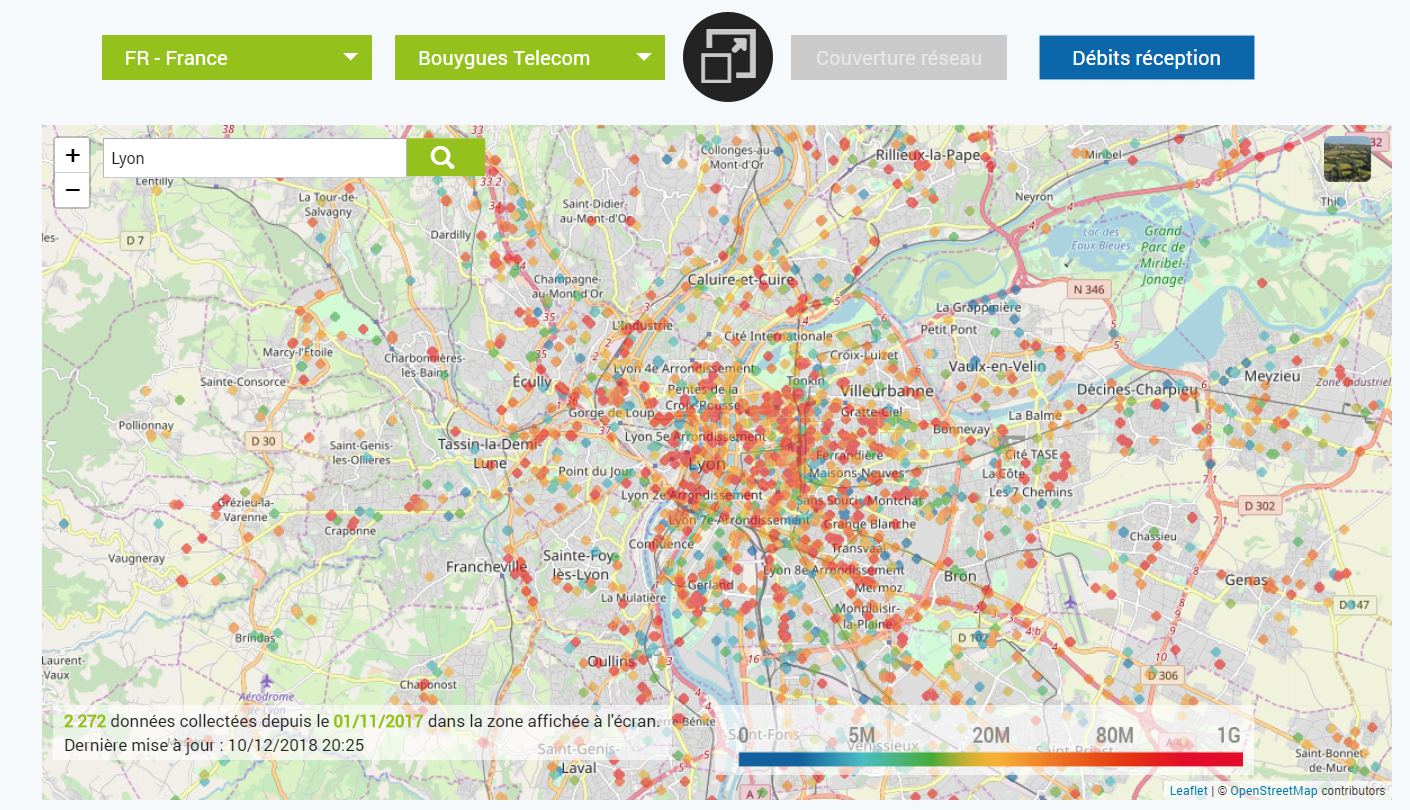Click the Sainte-Consorce map label

243,381
